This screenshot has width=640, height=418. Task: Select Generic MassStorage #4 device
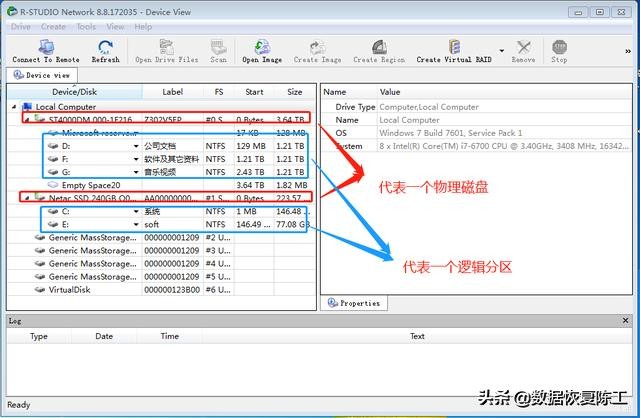pos(162,264)
